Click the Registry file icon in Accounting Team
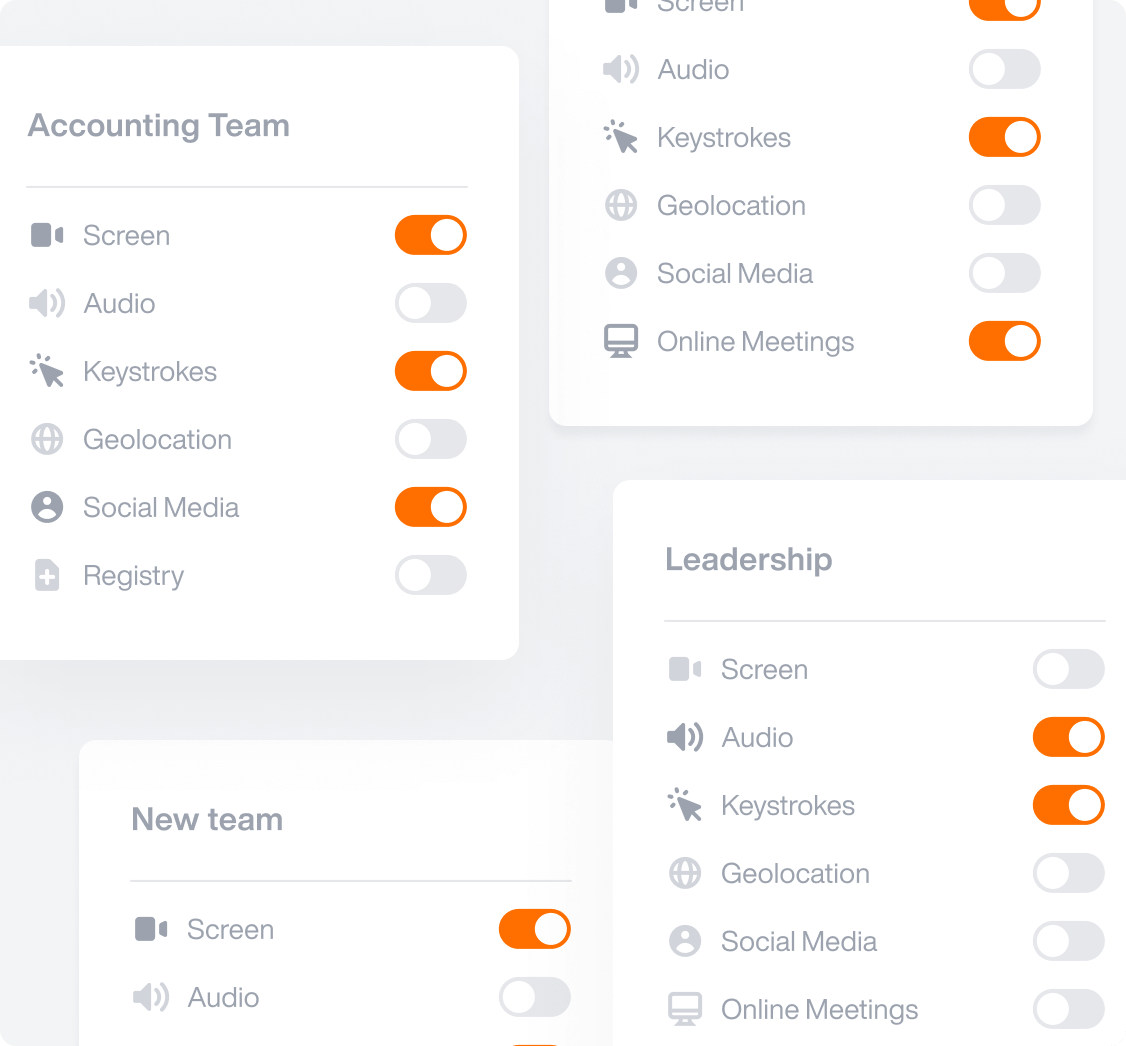Screen dimensions: 1126x1046 (46, 575)
